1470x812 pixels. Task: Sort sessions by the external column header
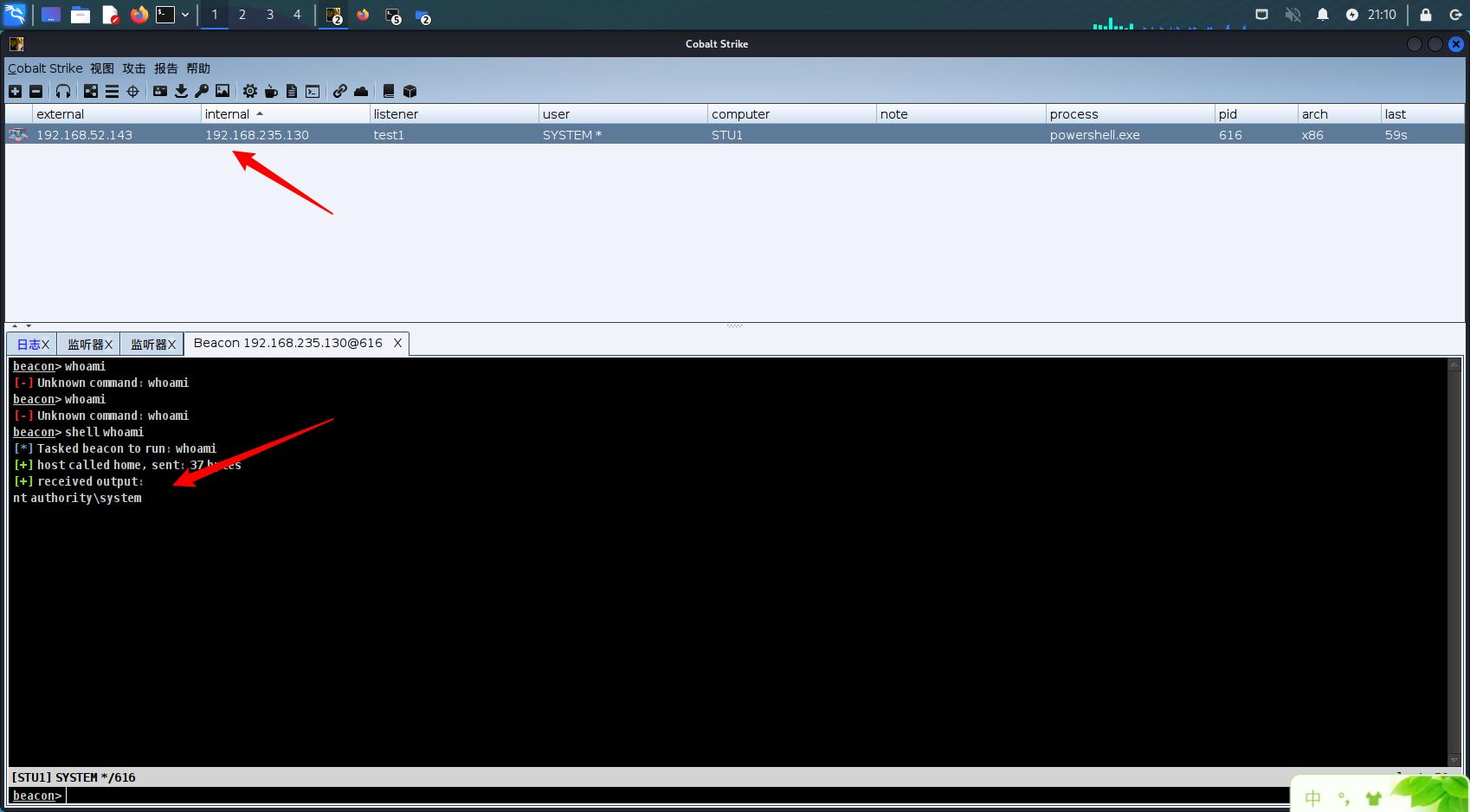click(x=117, y=114)
